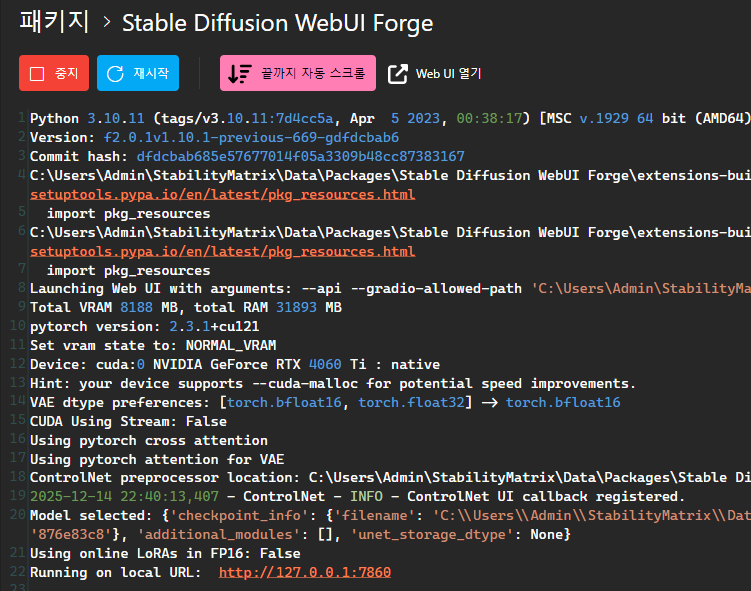Click the second 'import pkg_resources' line 7
Viewport: 751px width, 591px height.
click(x=128, y=271)
